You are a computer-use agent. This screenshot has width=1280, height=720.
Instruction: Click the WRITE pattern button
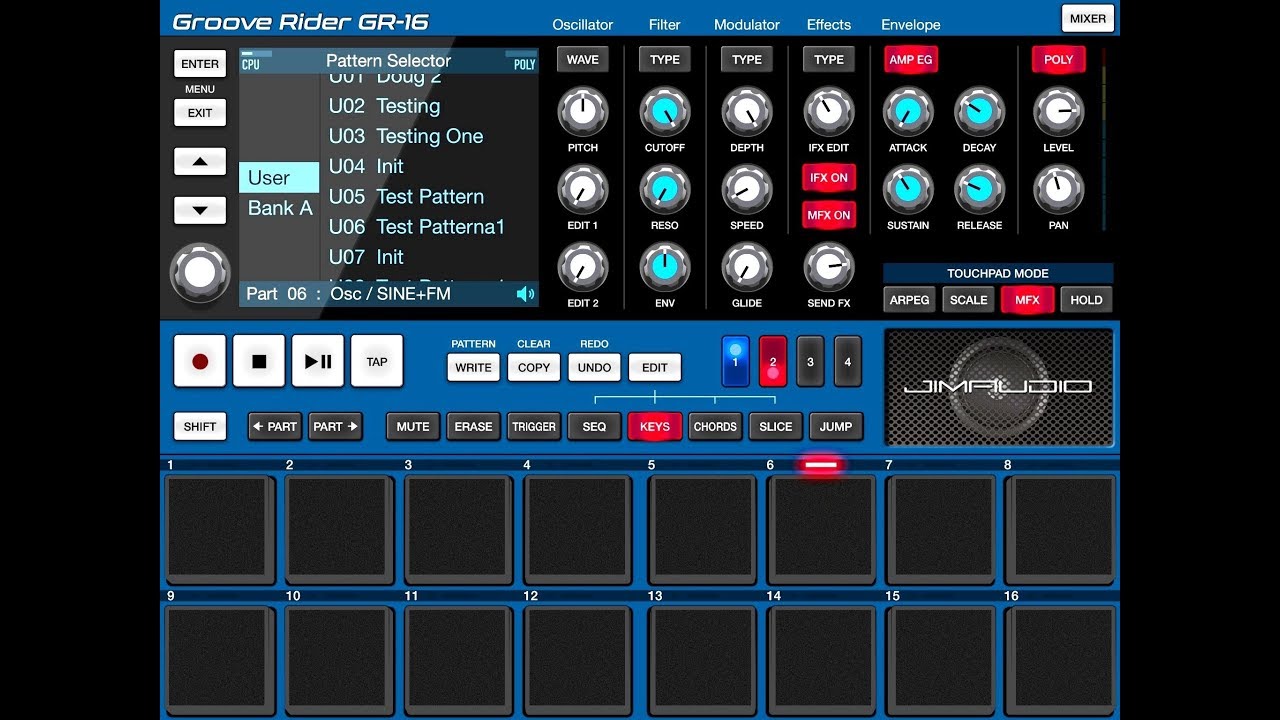point(473,367)
